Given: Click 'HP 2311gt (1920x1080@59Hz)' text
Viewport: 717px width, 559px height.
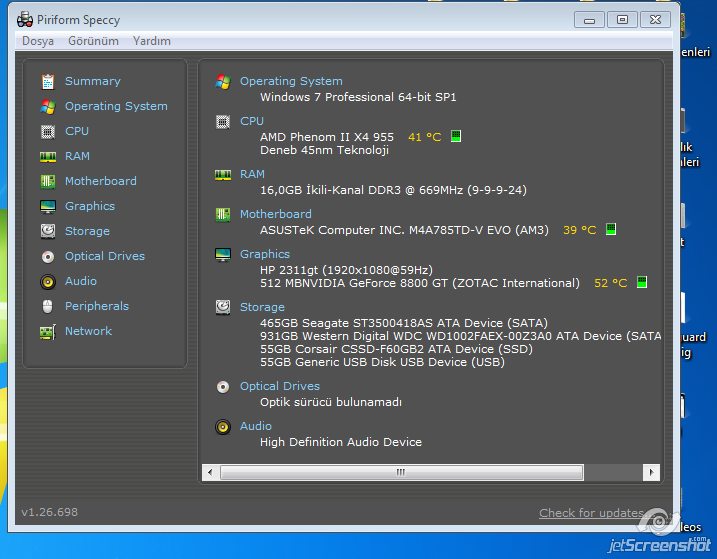Looking at the screenshot, I should pos(346,270).
